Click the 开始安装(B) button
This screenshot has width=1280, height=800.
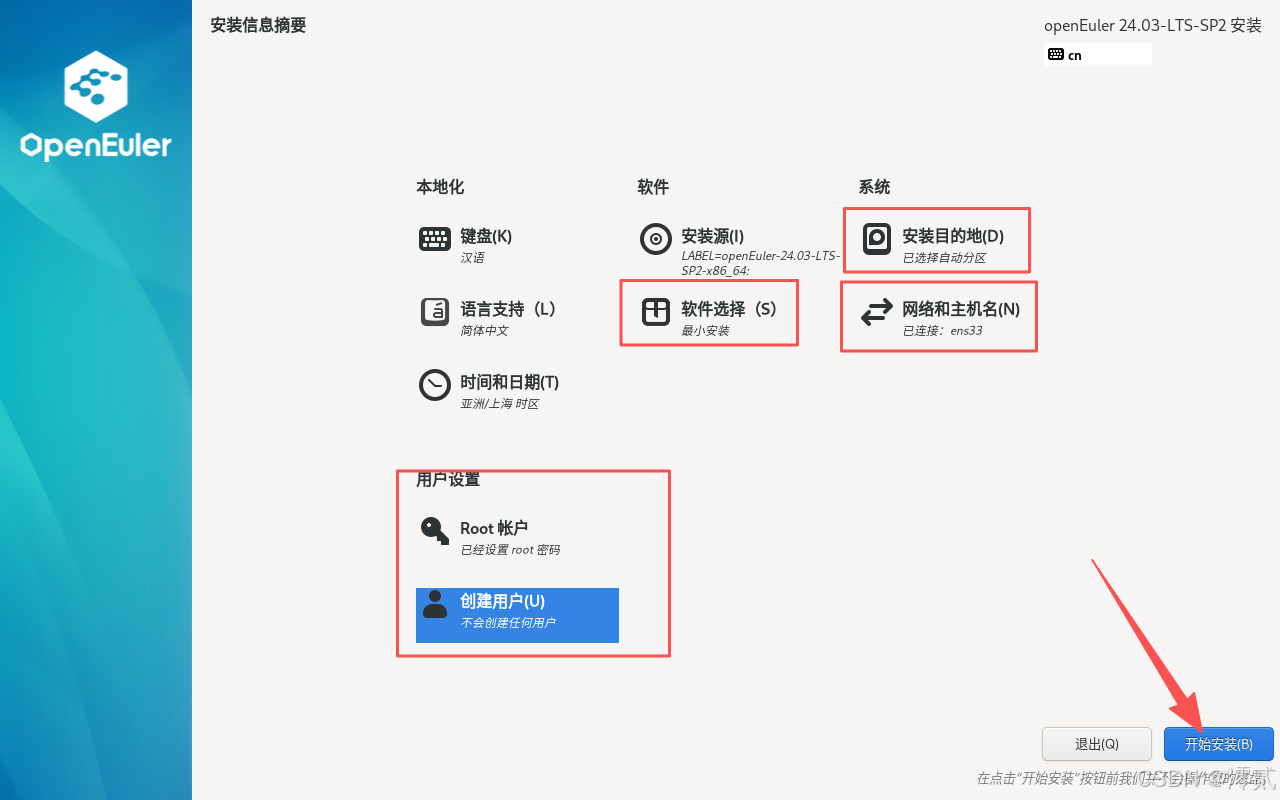(x=1219, y=744)
